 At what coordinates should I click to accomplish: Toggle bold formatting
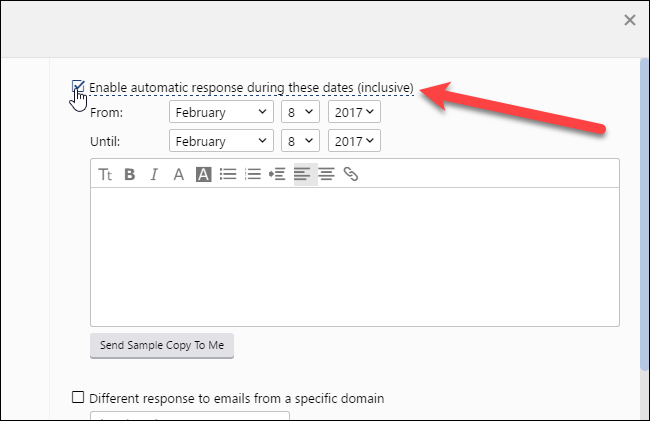coord(130,174)
